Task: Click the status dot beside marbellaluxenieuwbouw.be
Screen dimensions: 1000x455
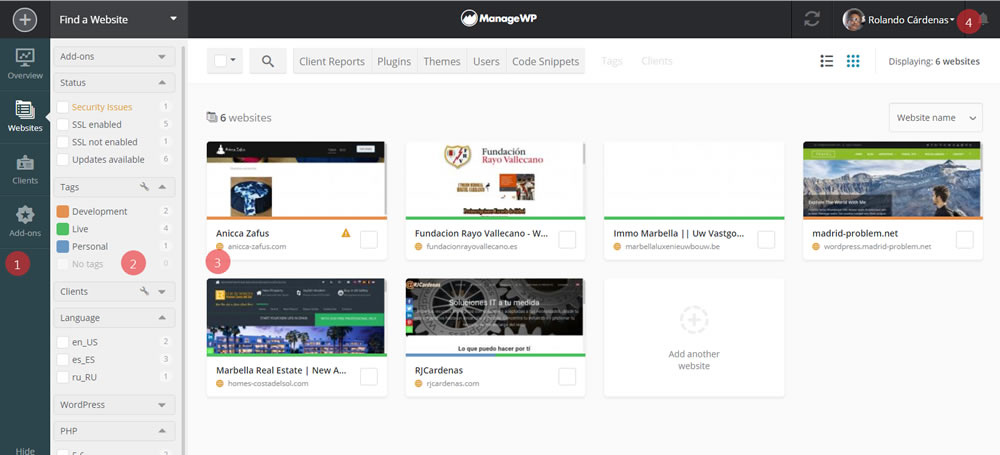Action: [617, 247]
